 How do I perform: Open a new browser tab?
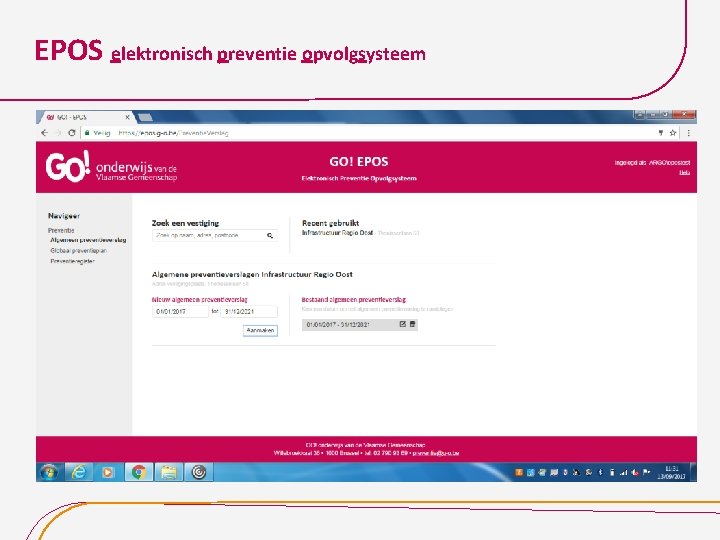[x=145, y=118]
